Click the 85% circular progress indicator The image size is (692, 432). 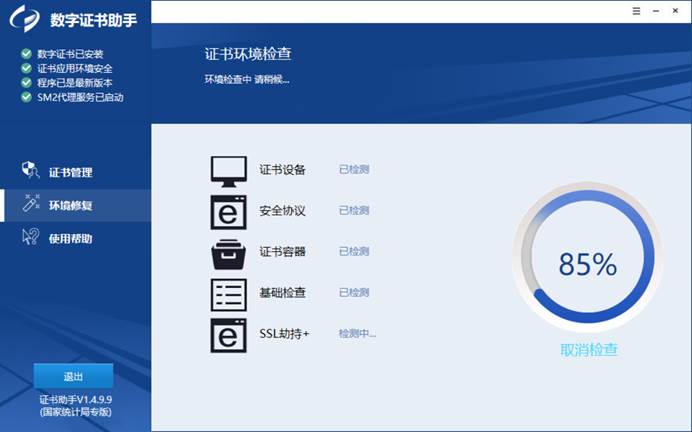pyautogui.click(x=587, y=264)
